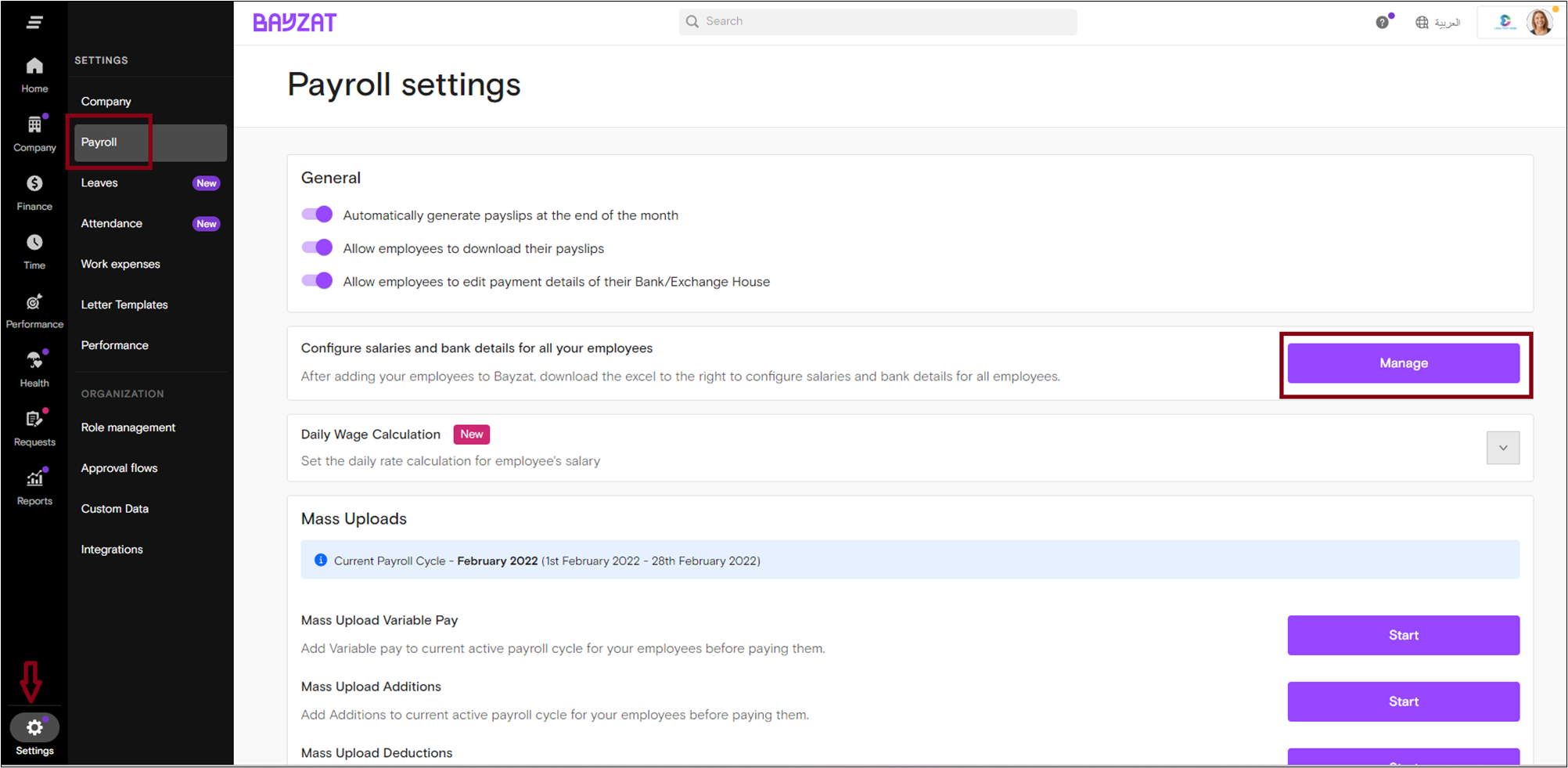Open the Finance section
Screen dimensions: 1568x768
click(34, 192)
